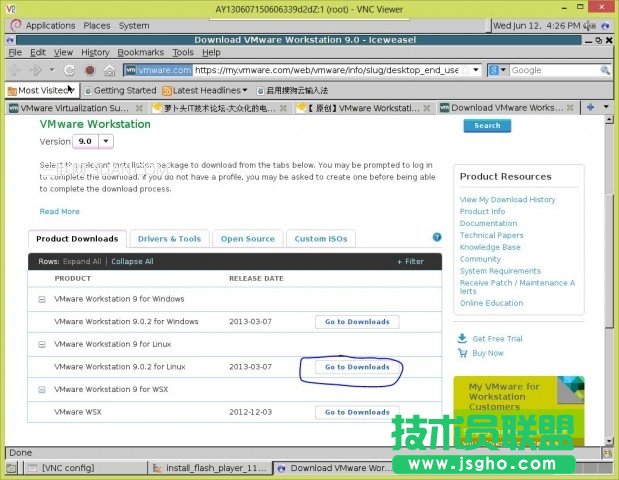Click Go to Downloads for Workstation 9.0.2 Linux
Viewport: 619px width, 480px height.
[x=357, y=367]
